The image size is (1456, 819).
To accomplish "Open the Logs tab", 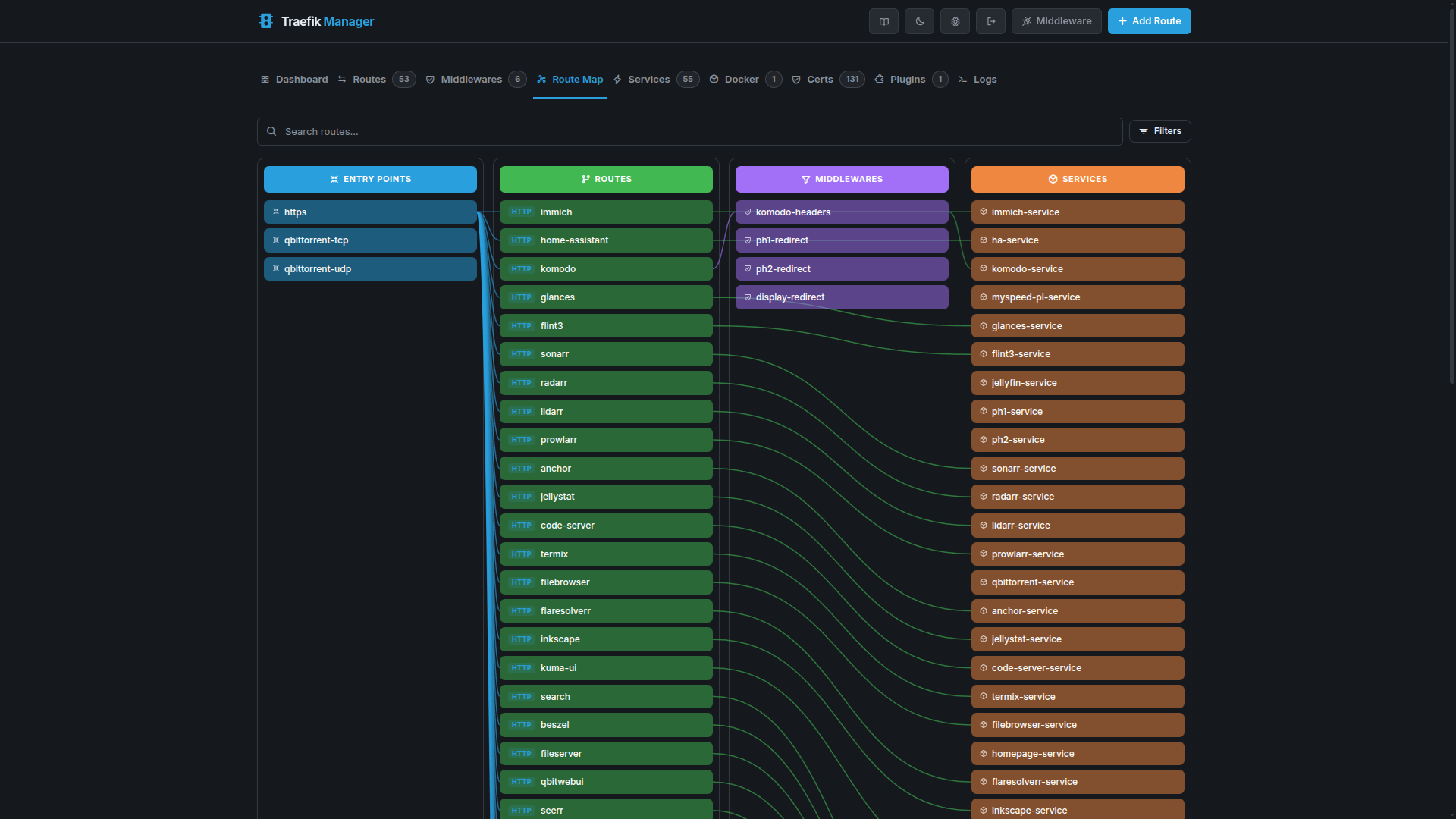I will (984, 80).
